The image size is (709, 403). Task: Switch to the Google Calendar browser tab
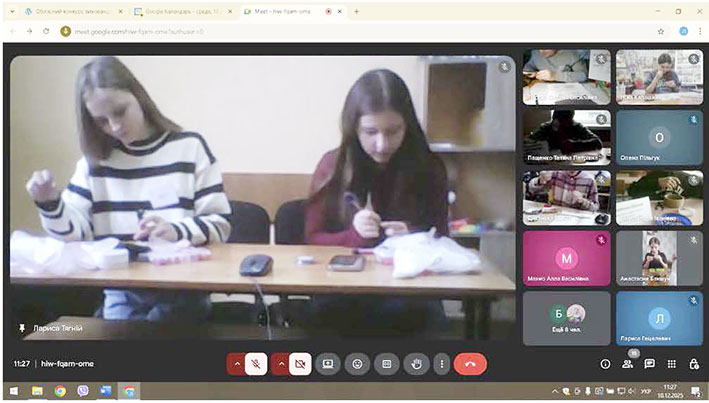(x=180, y=11)
